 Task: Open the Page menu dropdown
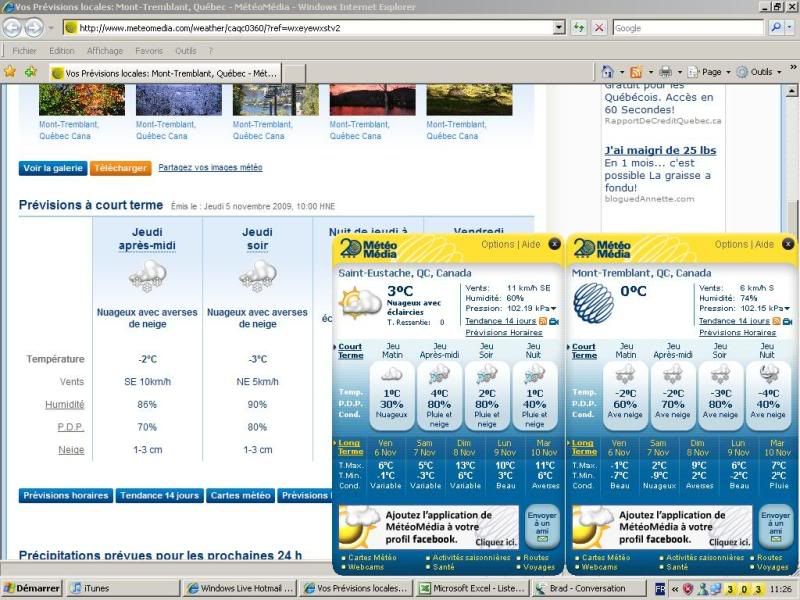pyautogui.click(x=709, y=72)
